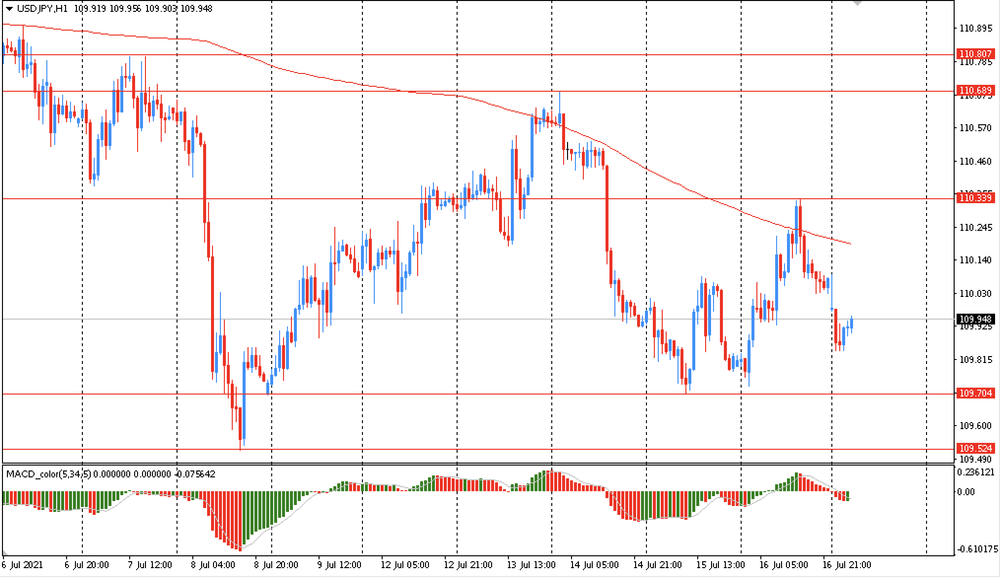Image resolution: width=1000 pixels, height=578 pixels.
Task: Click the 109.490 price scale value
Action: 976,459
